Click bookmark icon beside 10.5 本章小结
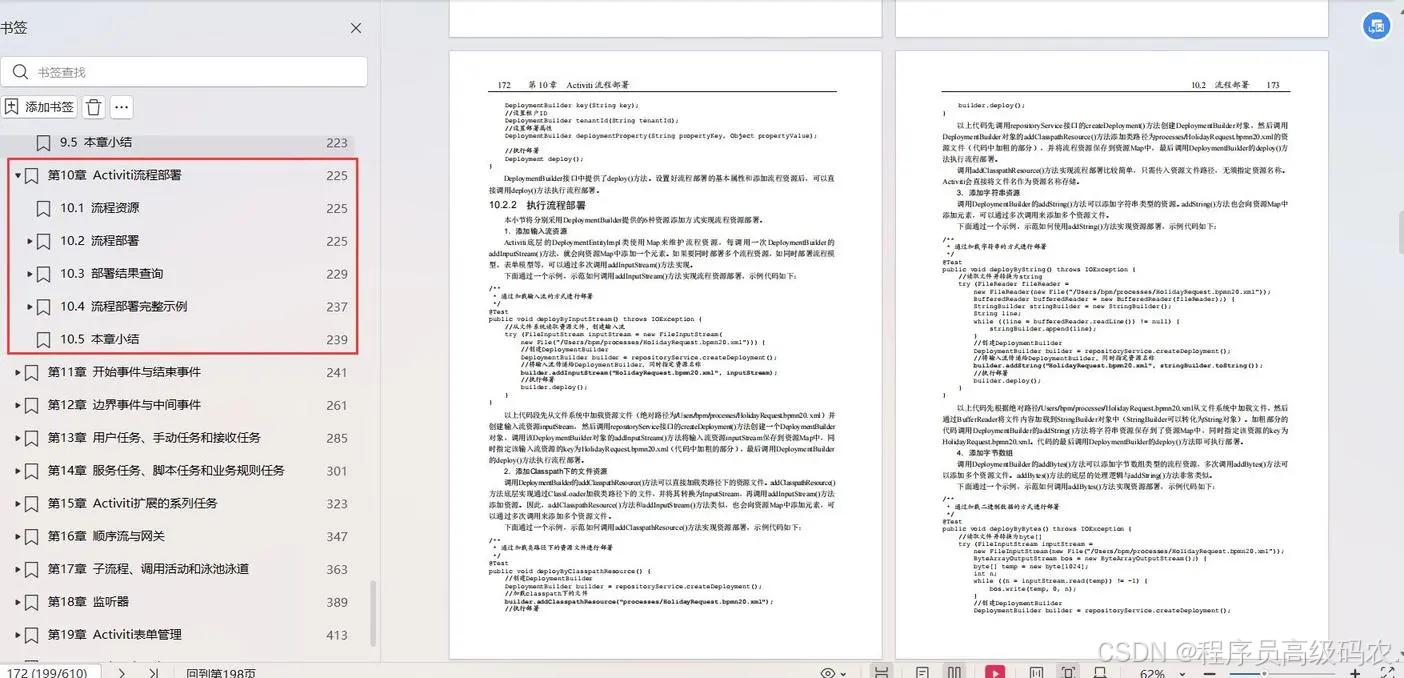This screenshot has height=678, width=1404. (x=43, y=339)
